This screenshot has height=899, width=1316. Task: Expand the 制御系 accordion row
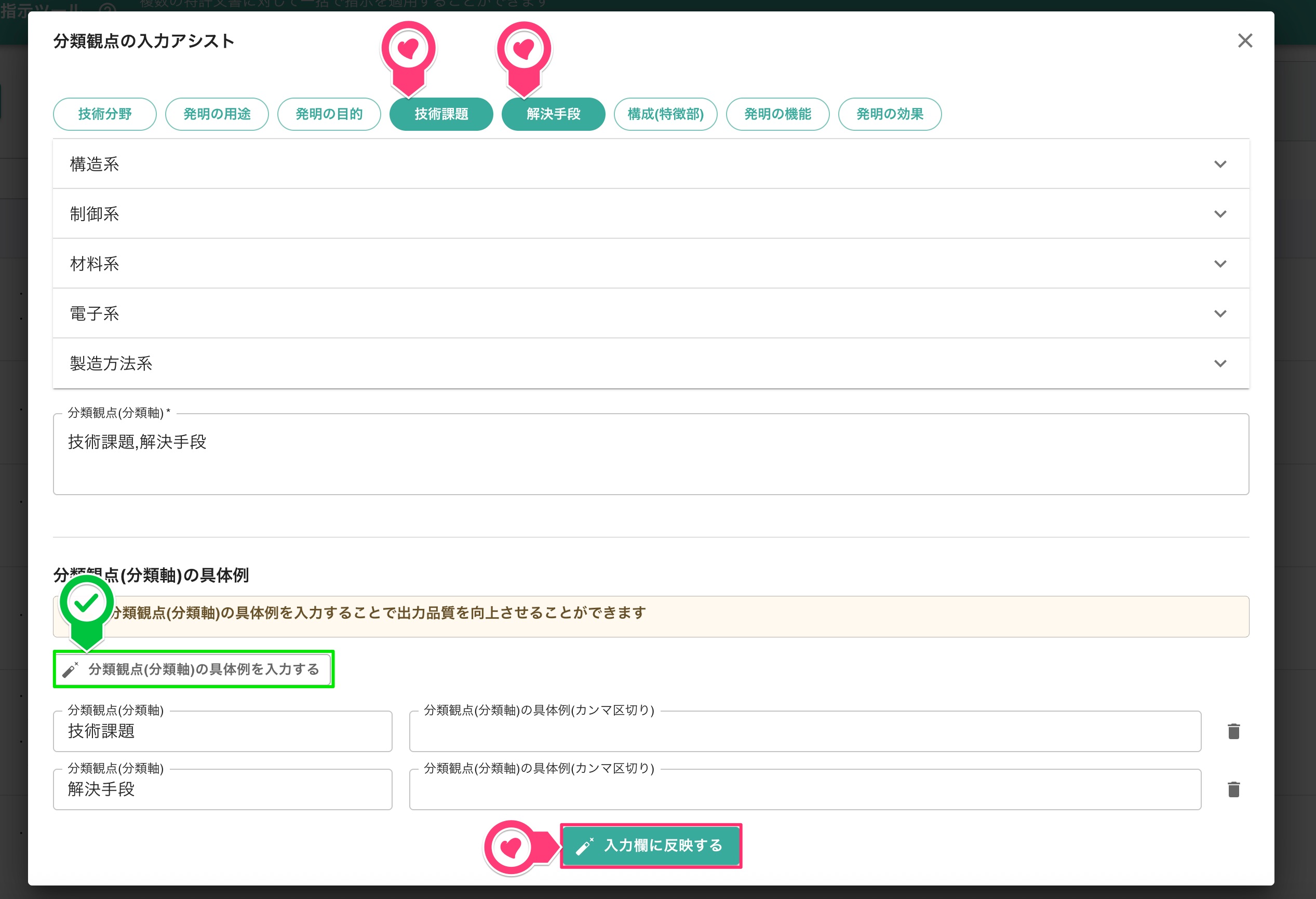(x=651, y=214)
